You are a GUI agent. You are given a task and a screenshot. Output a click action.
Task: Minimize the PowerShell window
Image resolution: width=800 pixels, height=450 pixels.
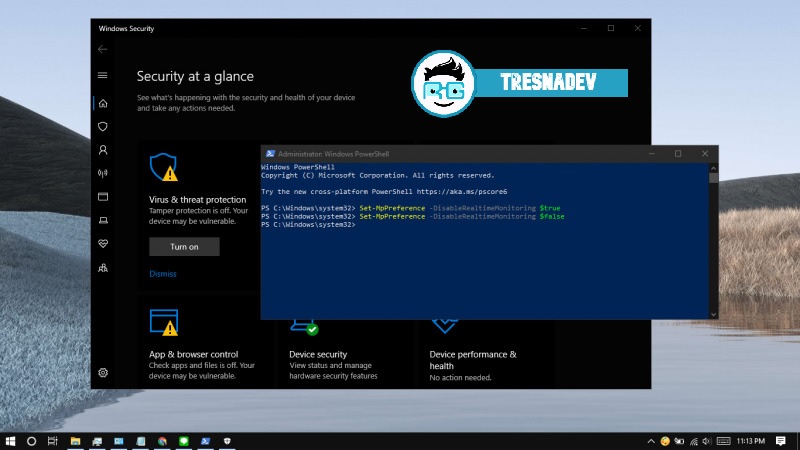coord(652,154)
